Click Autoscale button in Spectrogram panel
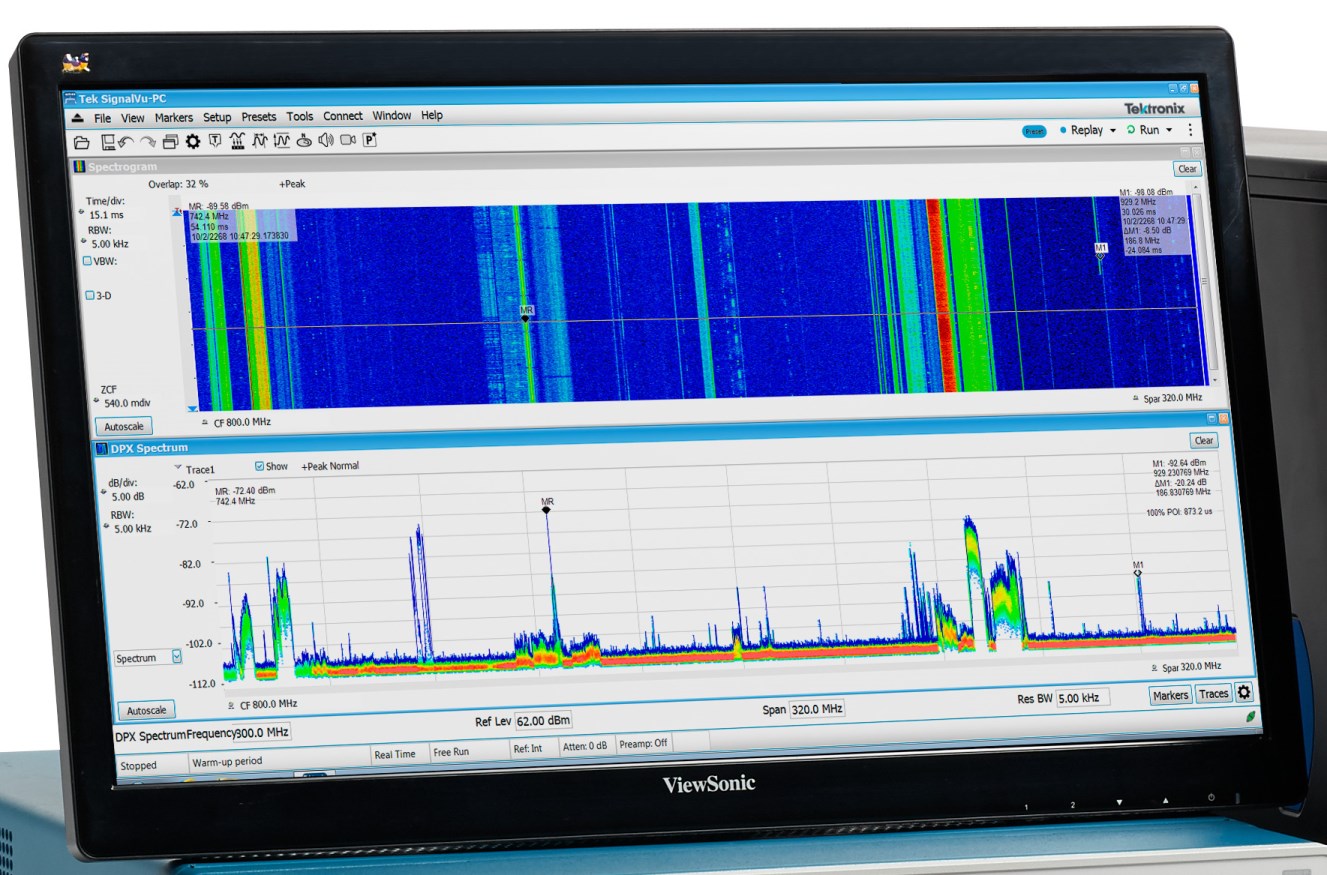The height and width of the screenshot is (875, 1327). (129, 426)
